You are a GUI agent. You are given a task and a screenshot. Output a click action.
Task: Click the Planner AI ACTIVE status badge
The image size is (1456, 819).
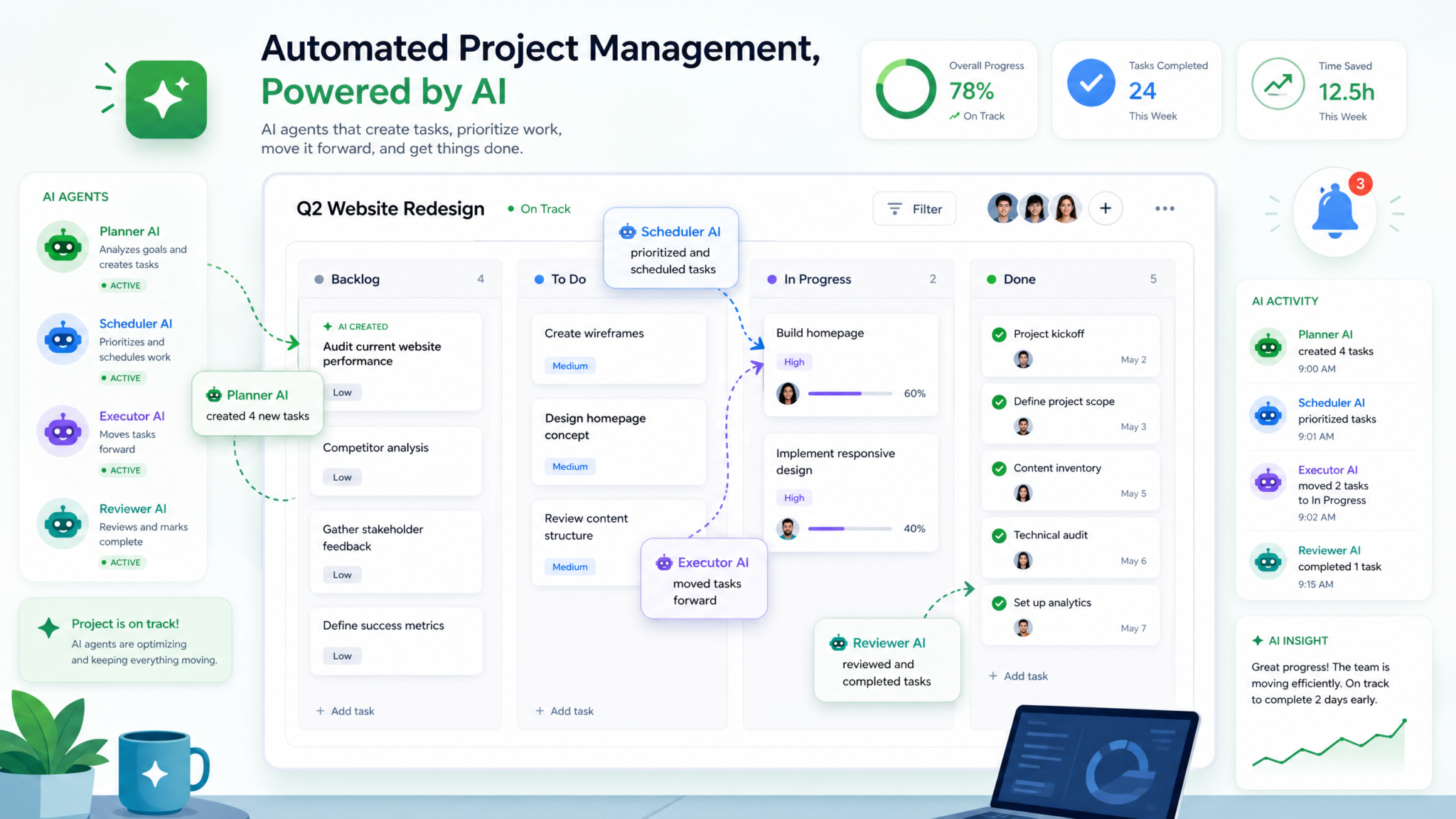[122, 285]
